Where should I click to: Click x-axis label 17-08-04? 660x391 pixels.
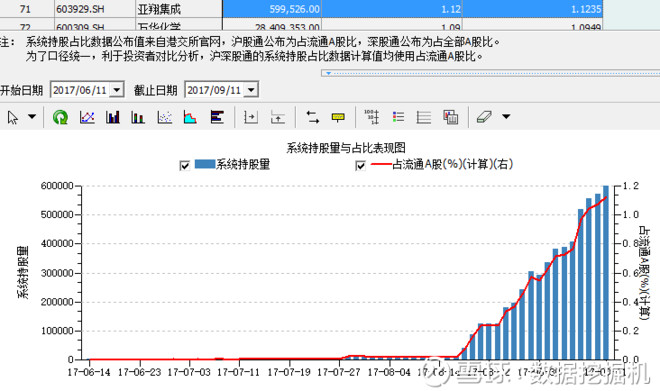pos(389,372)
